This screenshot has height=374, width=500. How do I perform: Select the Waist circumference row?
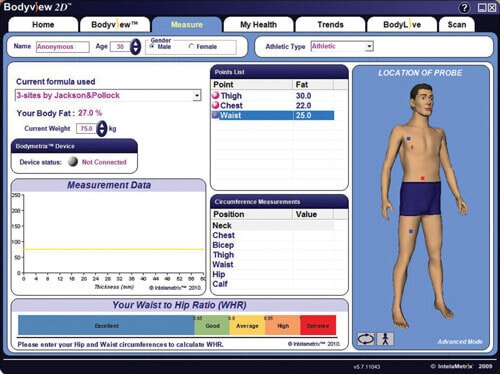[273, 265]
